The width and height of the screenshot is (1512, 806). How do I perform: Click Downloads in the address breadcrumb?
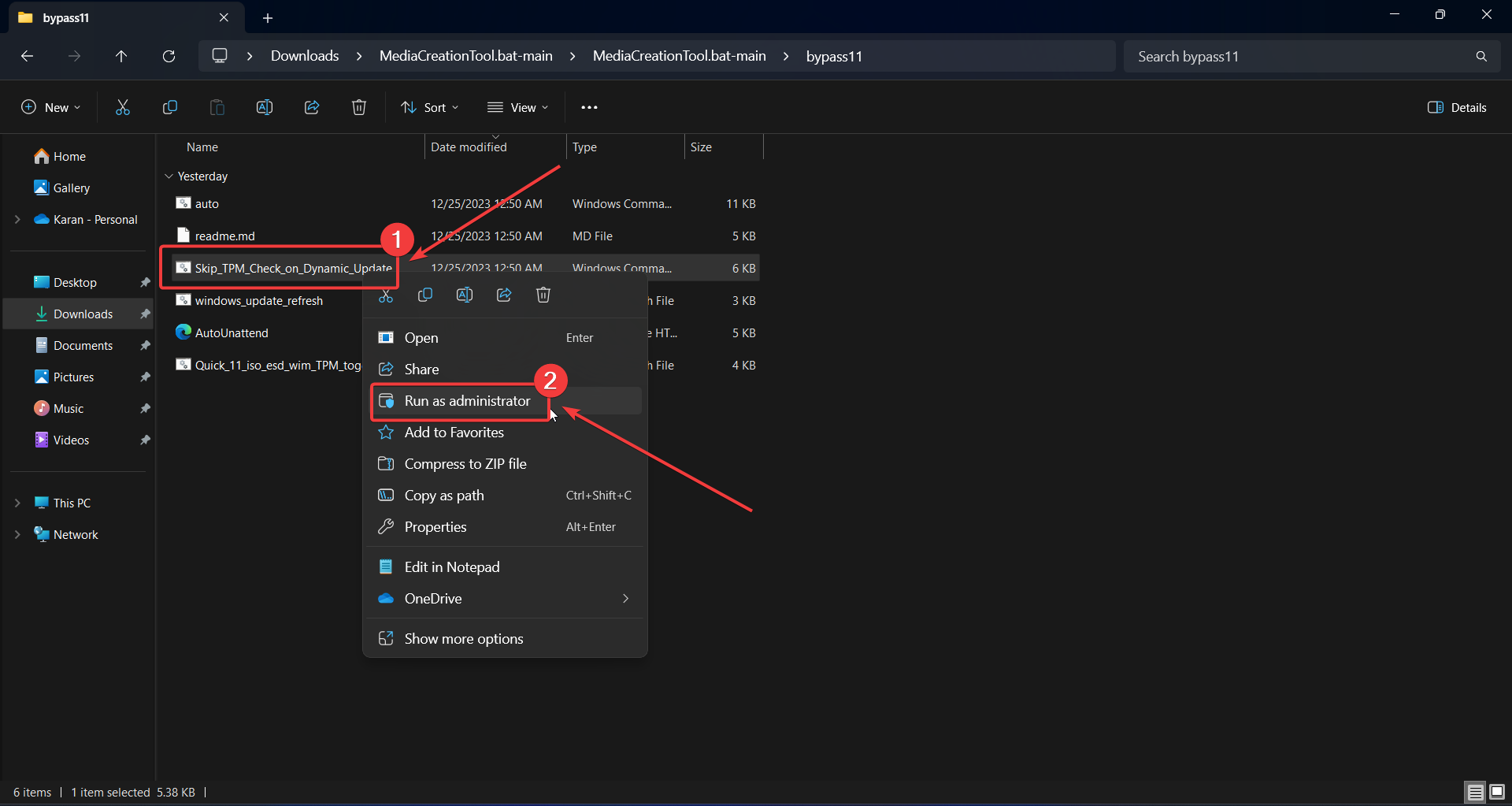(x=305, y=56)
